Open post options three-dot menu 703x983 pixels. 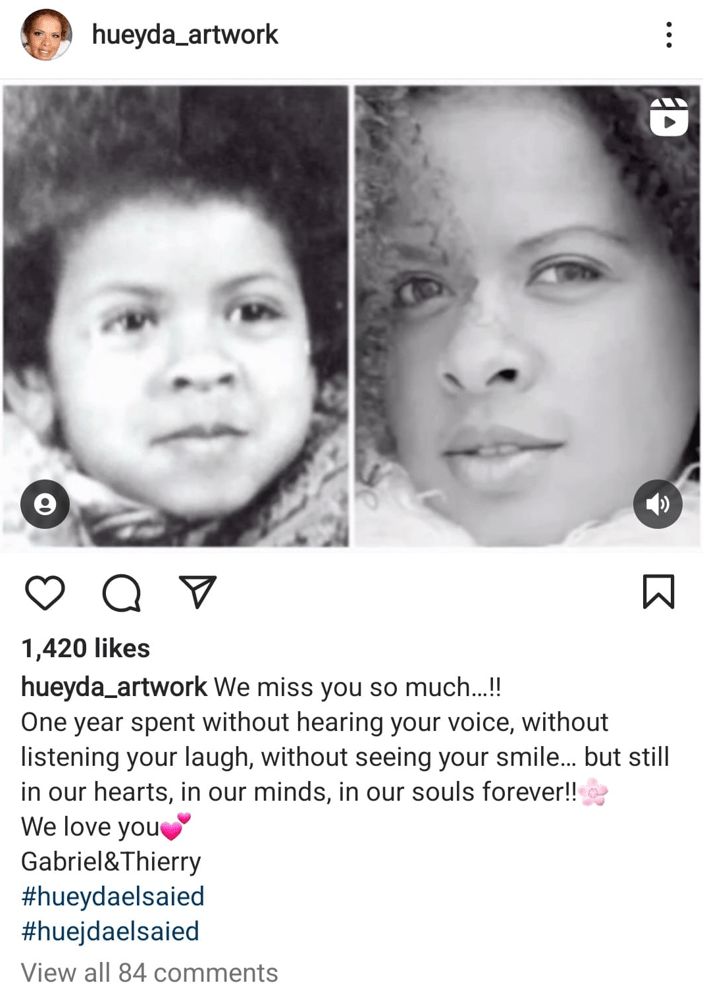[x=669, y=34]
